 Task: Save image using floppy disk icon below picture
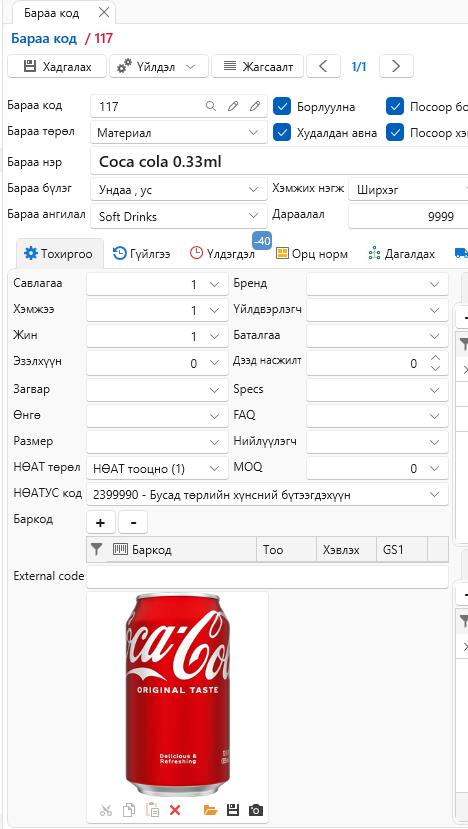pyautogui.click(x=233, y=809)
